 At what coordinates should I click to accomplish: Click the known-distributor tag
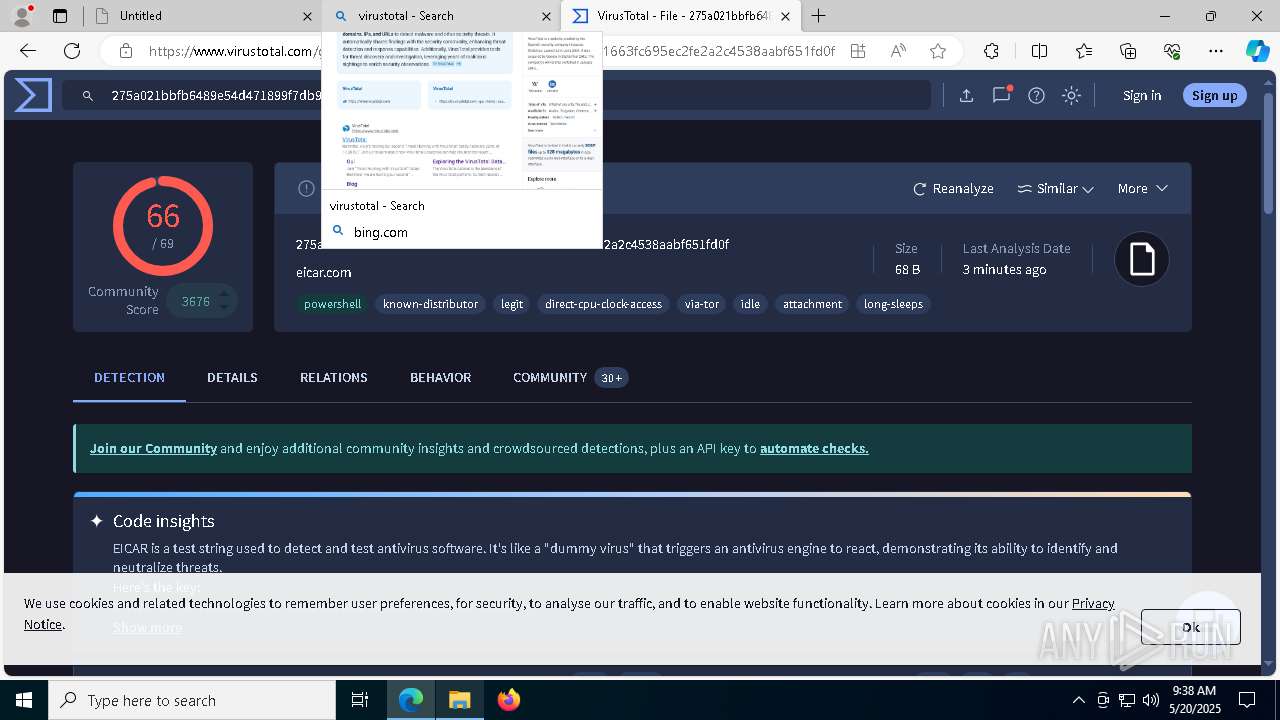(x=430, y=304)
